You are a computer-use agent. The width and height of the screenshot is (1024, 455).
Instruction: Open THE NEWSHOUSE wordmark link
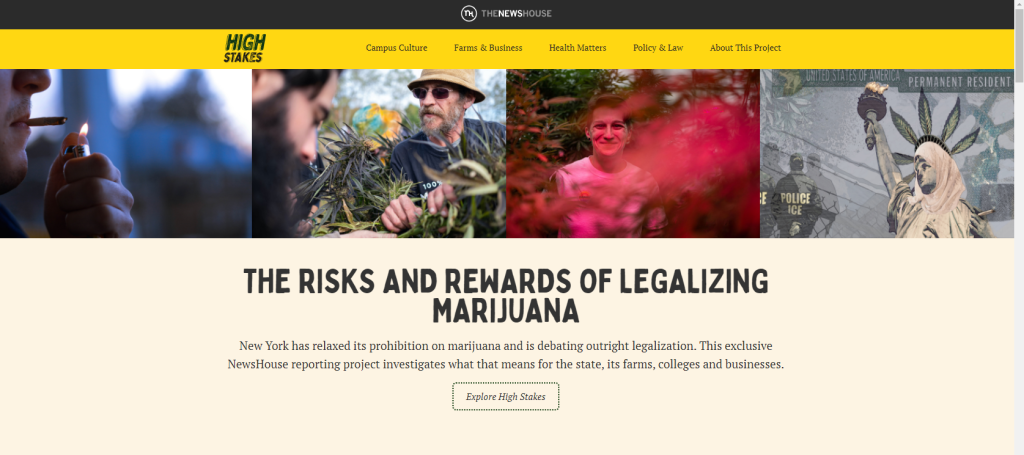click(x=516, y=14)
